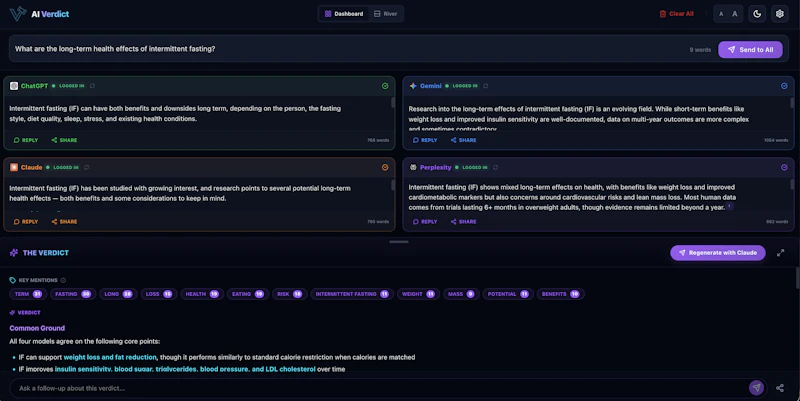Click the panel resize handle above The Verdict
Image resolution: width=800 pixels, height=401 pixels.
399,242
